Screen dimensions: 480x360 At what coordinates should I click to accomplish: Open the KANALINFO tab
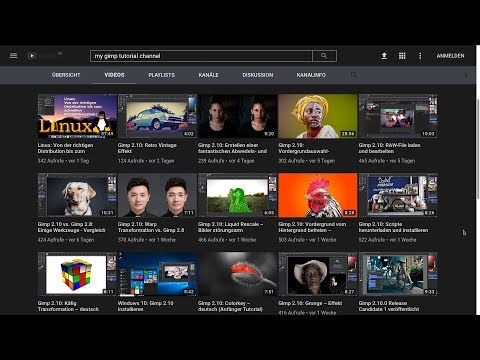311,75
